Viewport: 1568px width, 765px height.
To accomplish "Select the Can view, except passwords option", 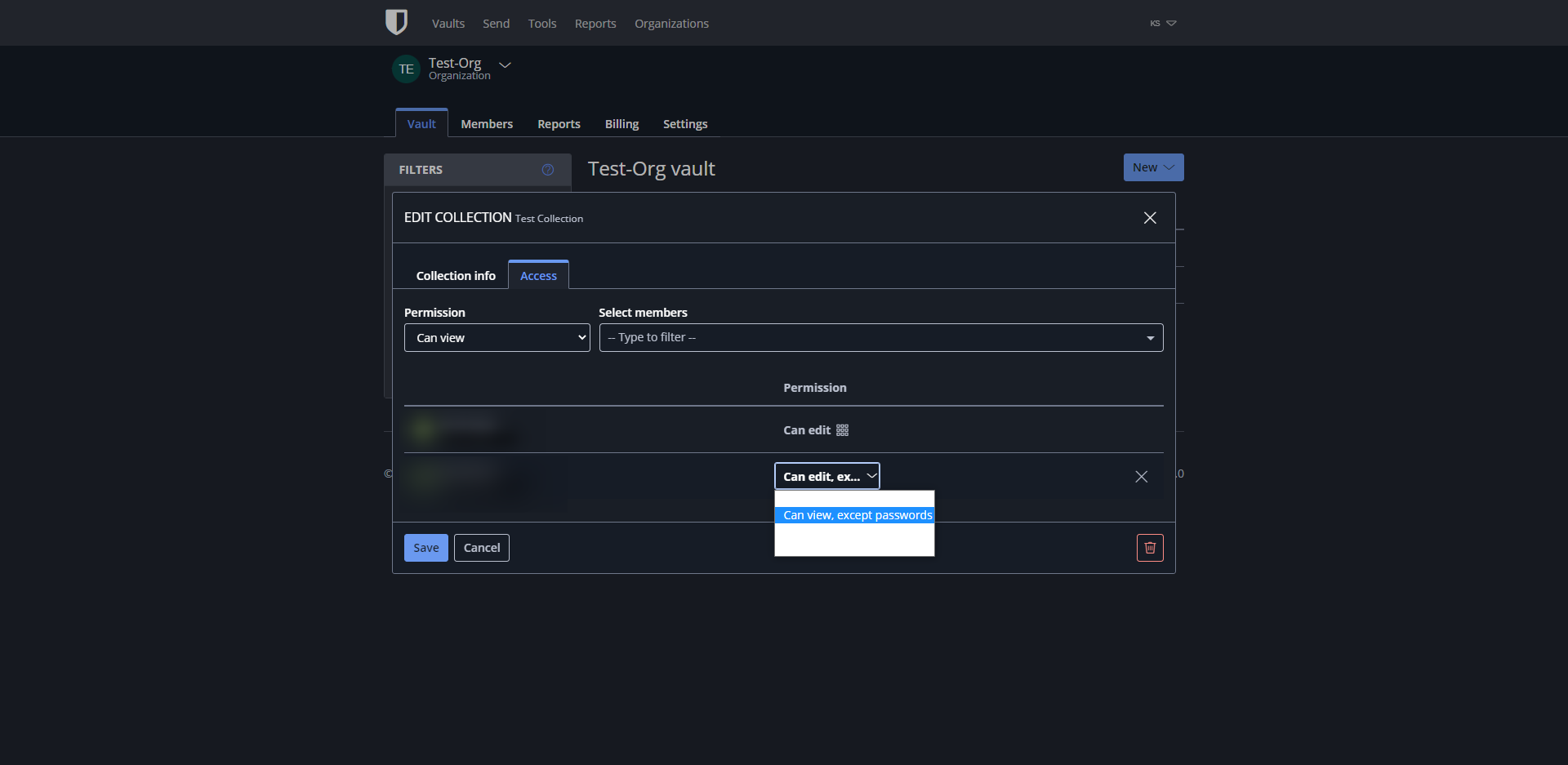I will [x=857, y=514].
